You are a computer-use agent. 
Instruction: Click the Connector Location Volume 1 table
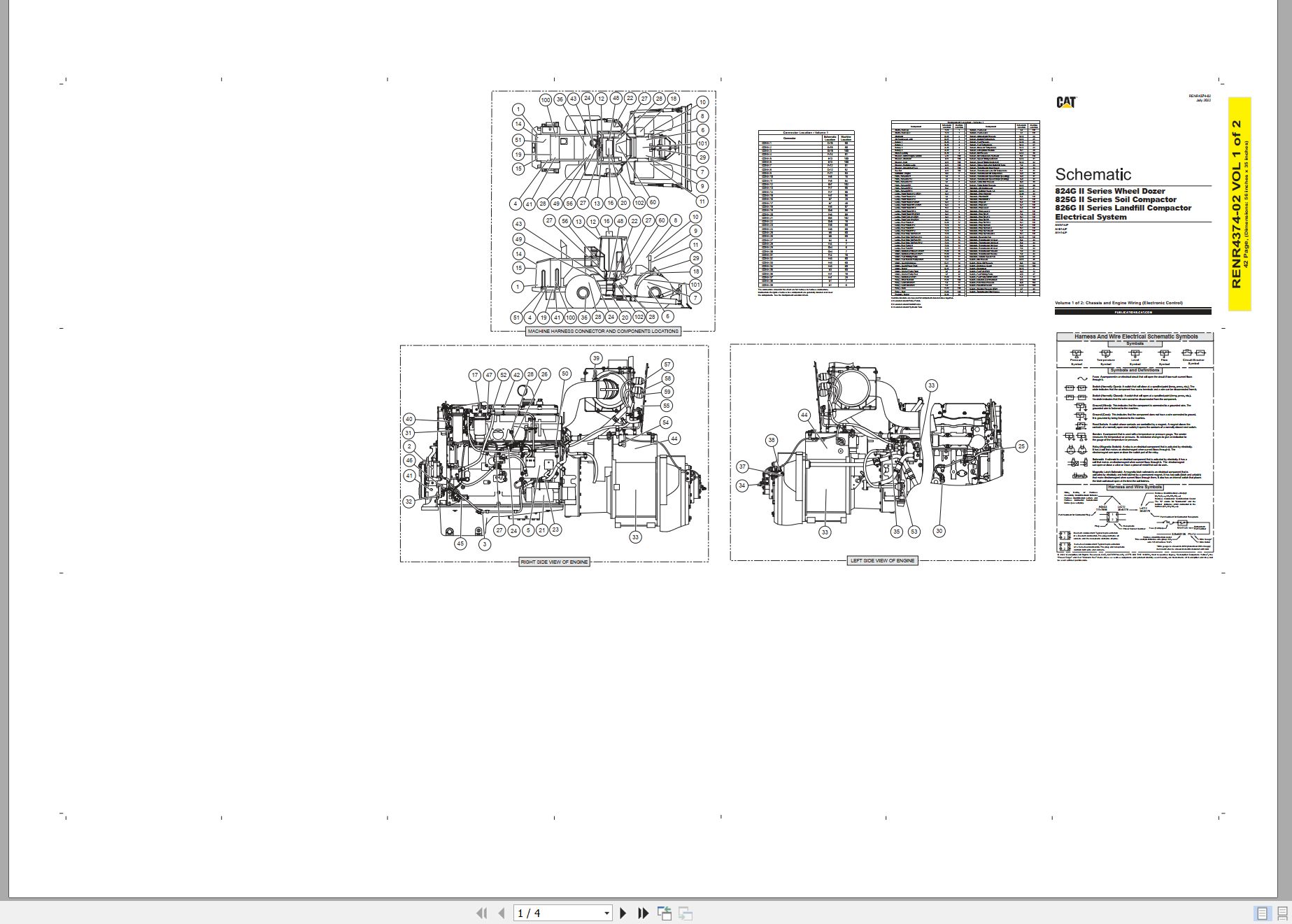point(806,209)
